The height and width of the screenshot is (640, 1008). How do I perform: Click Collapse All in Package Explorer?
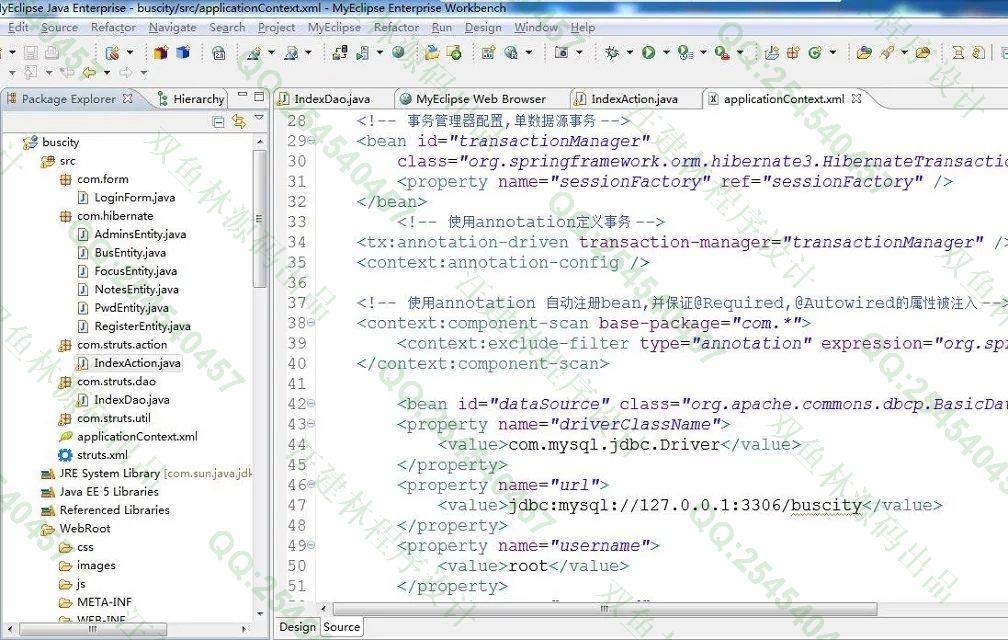coord(219,121)
